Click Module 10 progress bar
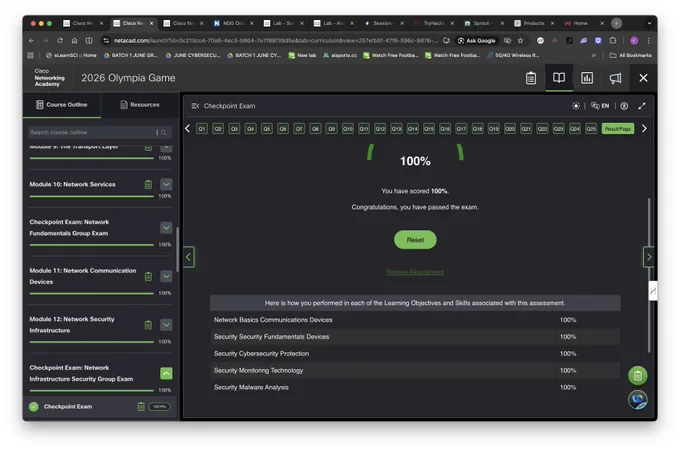This screenshot has width=680, height=451. (x=92, y=196)
